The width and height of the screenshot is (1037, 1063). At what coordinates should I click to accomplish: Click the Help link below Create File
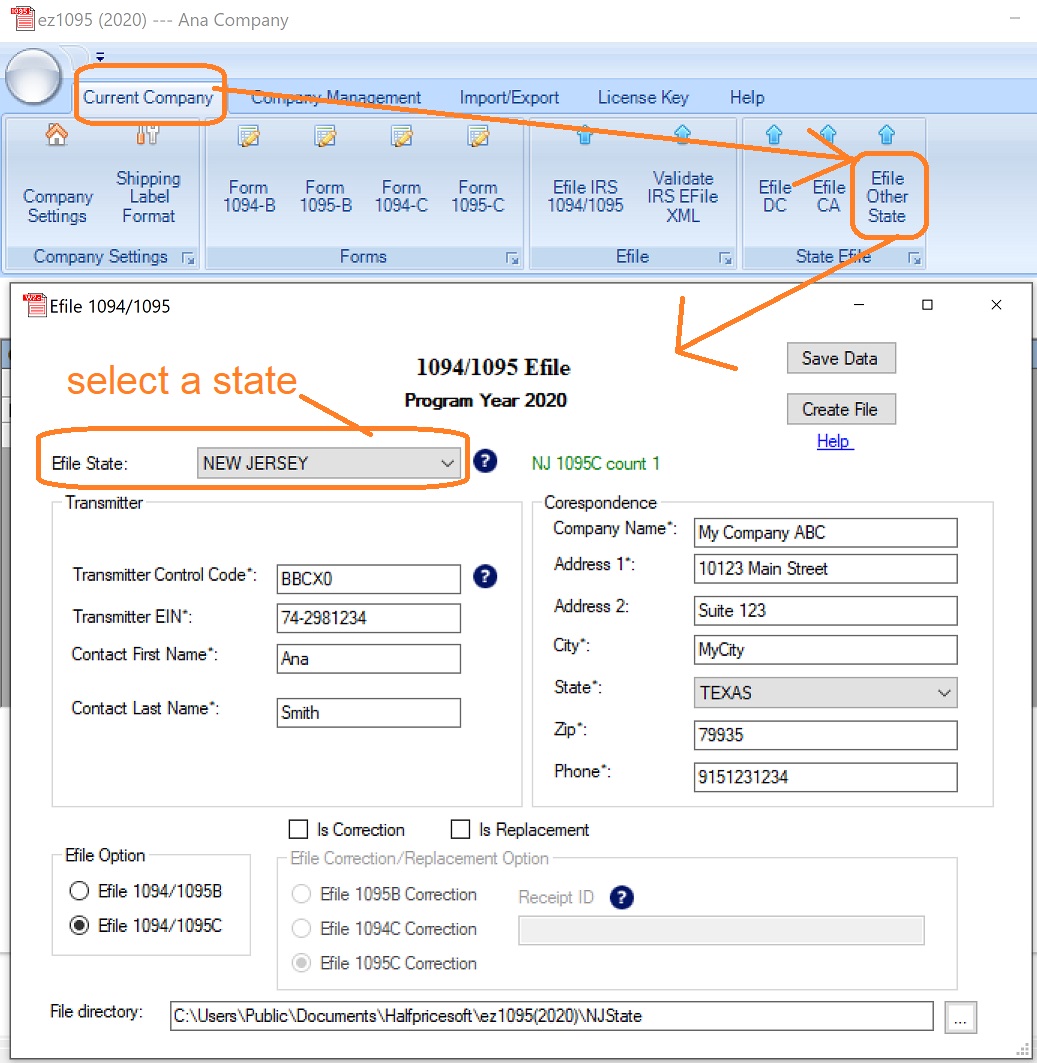(x=834, y=441)
